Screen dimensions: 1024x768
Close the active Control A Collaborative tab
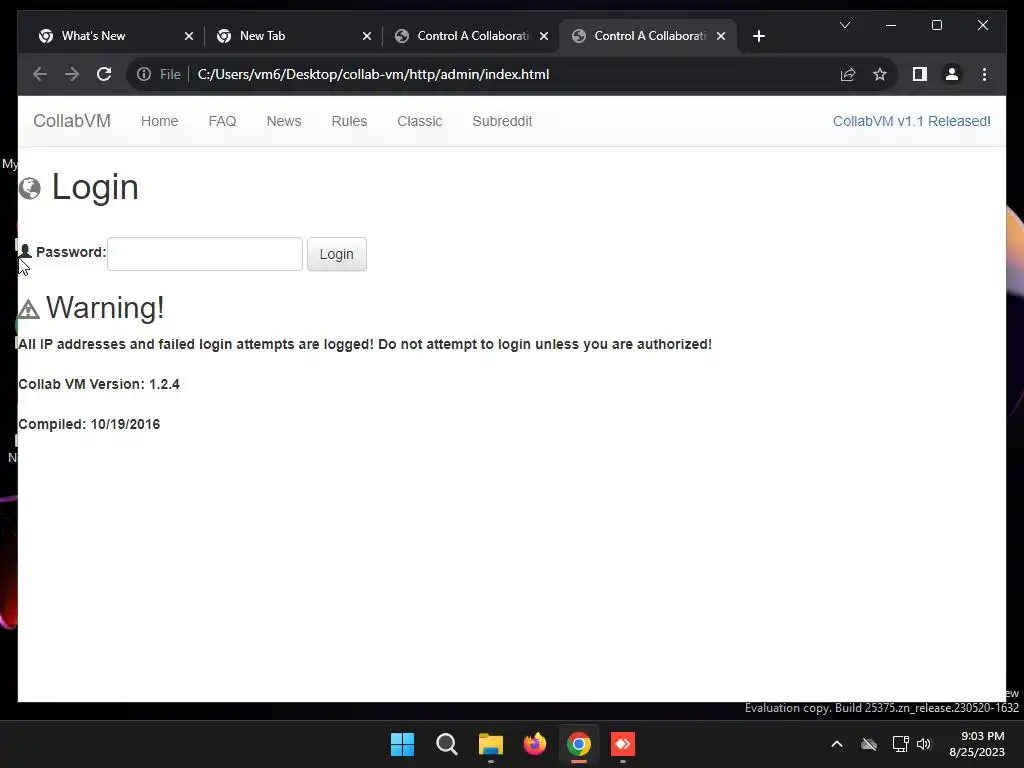(721, 36)
